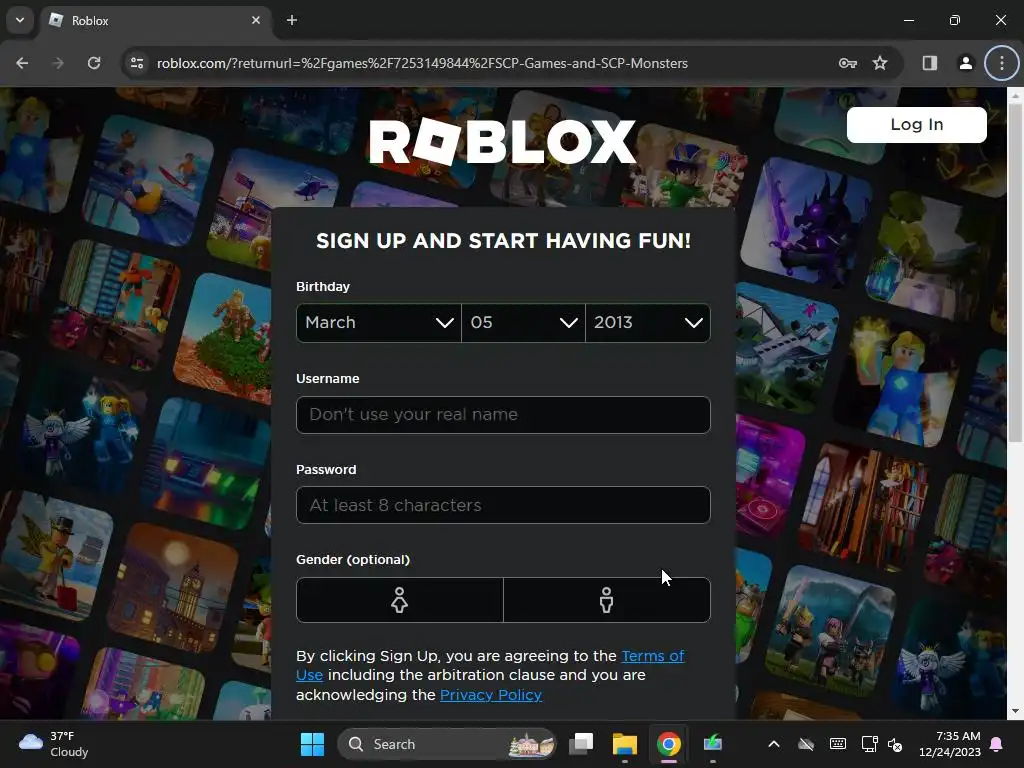Select the male gender icon
The image size is (1024, 768).
607,600
